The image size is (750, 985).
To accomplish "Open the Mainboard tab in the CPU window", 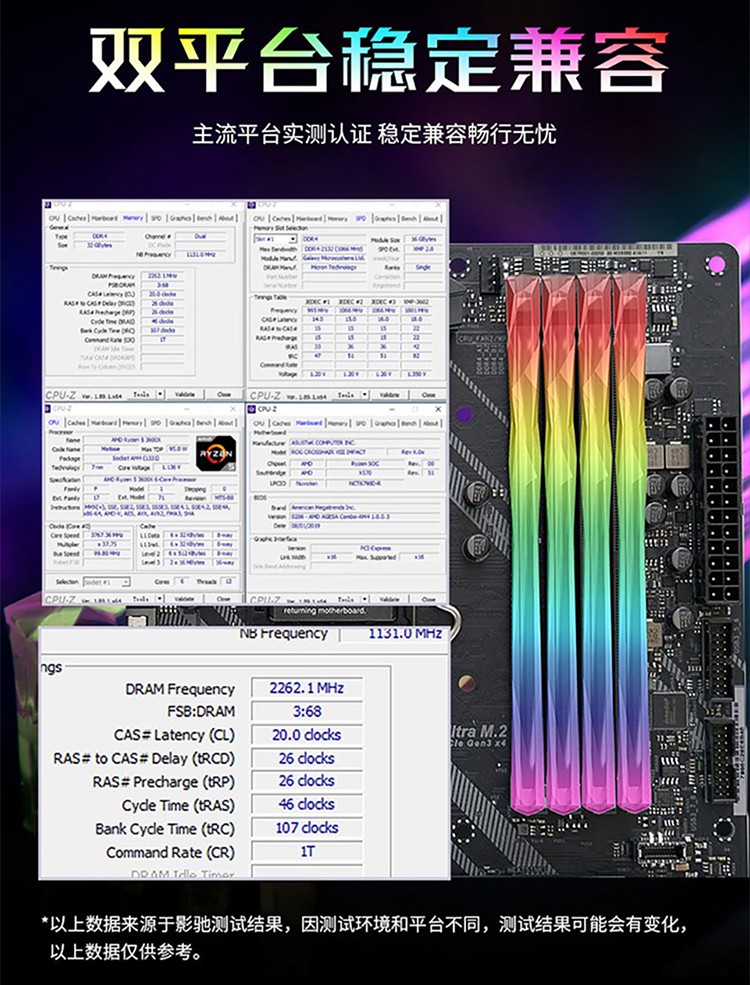I will 104,423.
